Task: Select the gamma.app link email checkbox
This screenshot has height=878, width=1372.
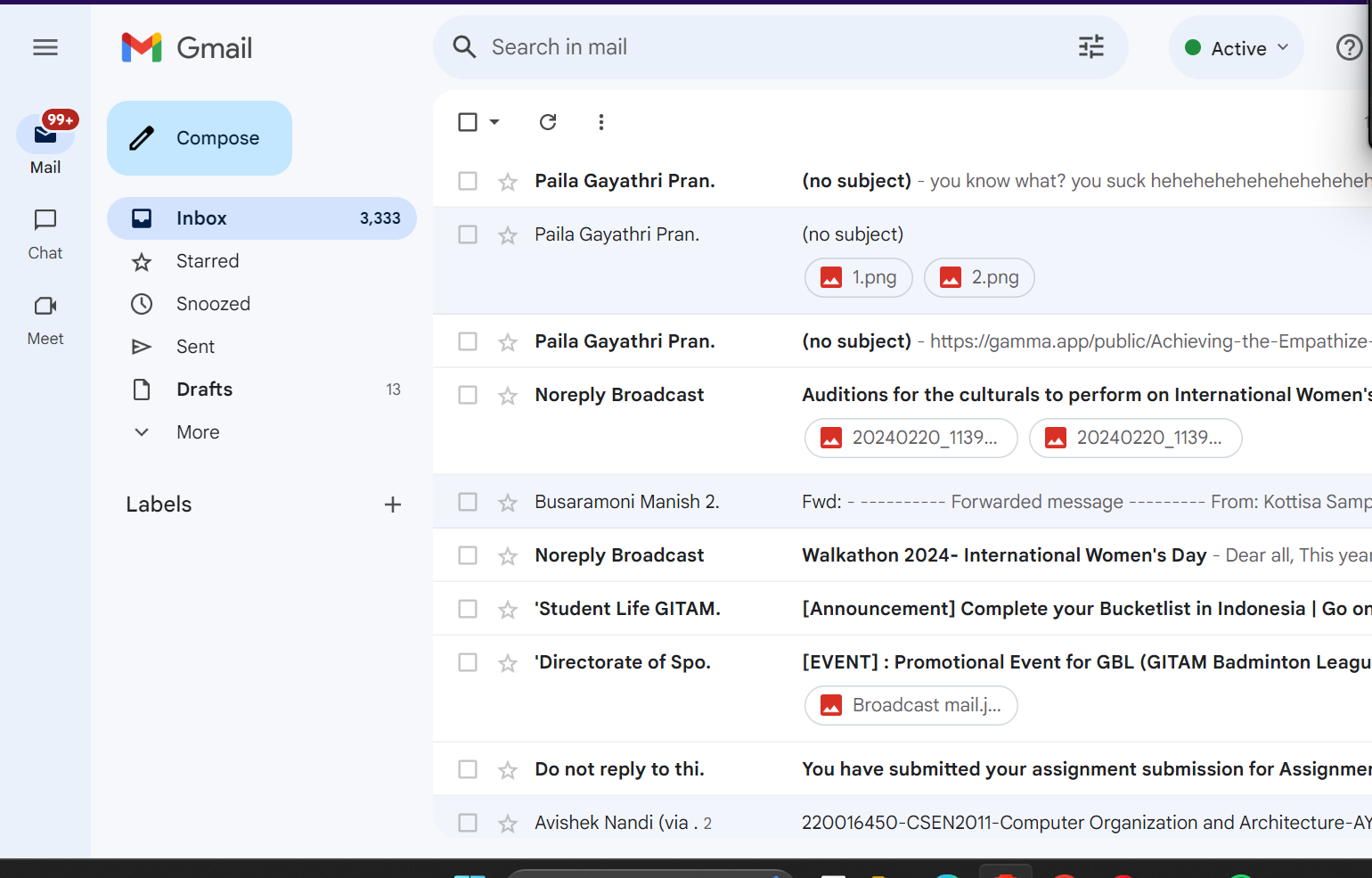Action: click(x=468, y=341)
